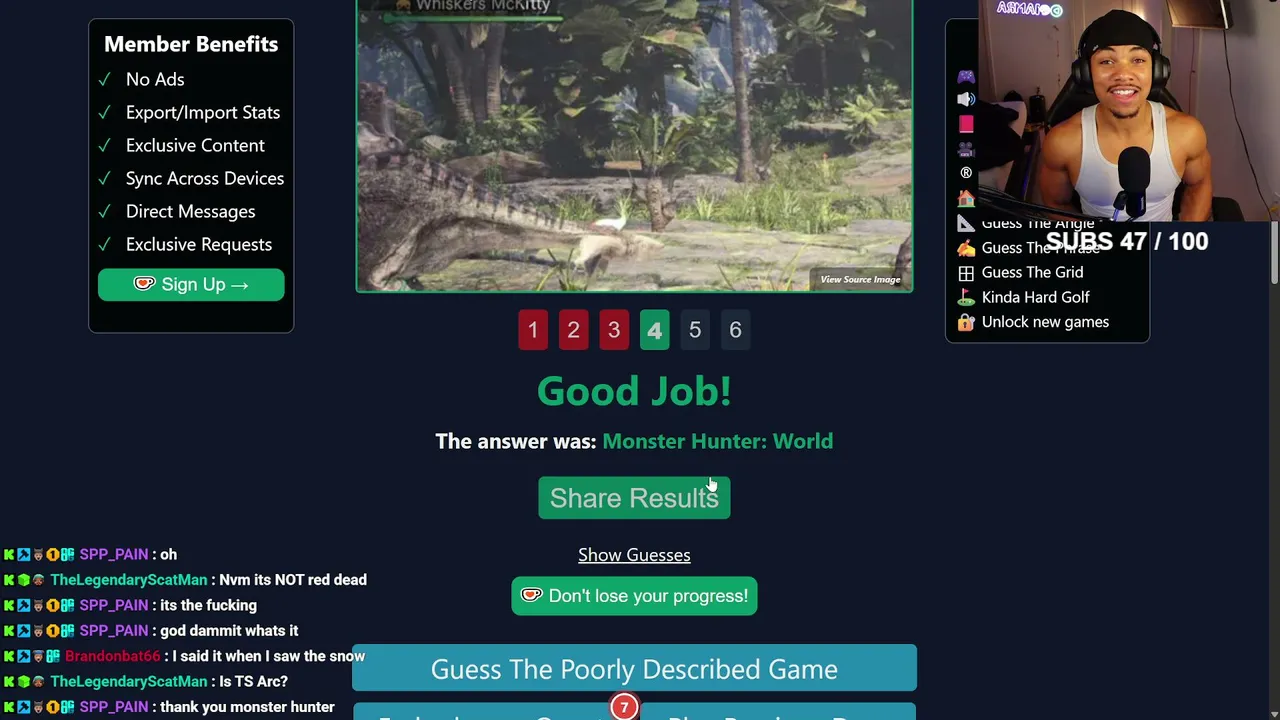Screen dimensions: 1280x720
Task: Open Kinda Hard Golf game
Action: [x=1035, y=297]
